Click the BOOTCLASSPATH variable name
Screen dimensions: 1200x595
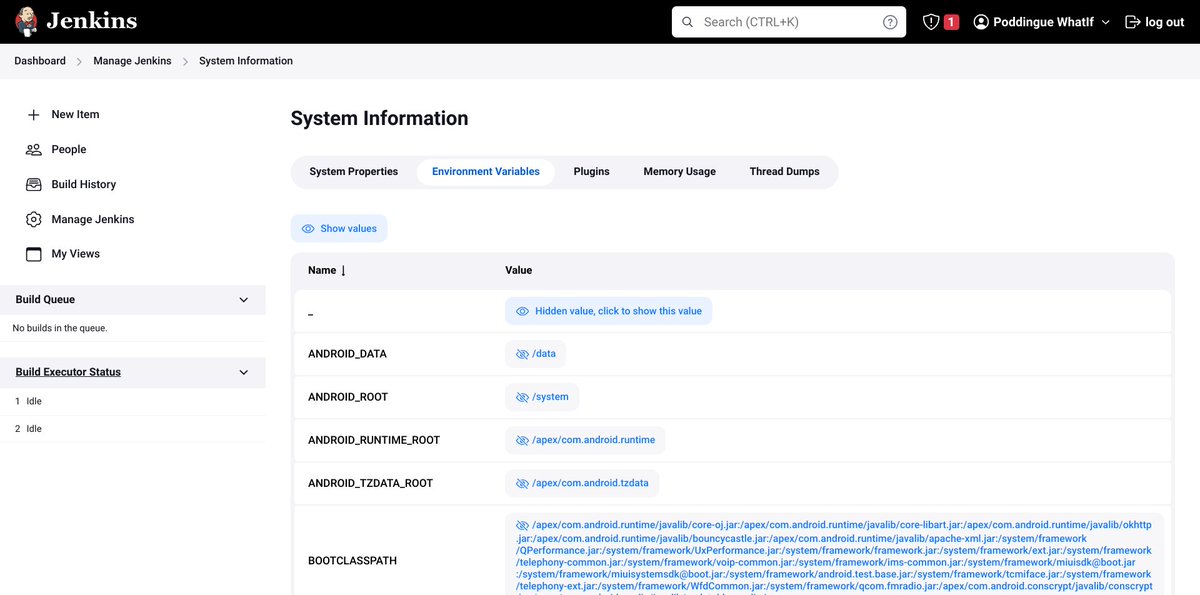(352, 561)
